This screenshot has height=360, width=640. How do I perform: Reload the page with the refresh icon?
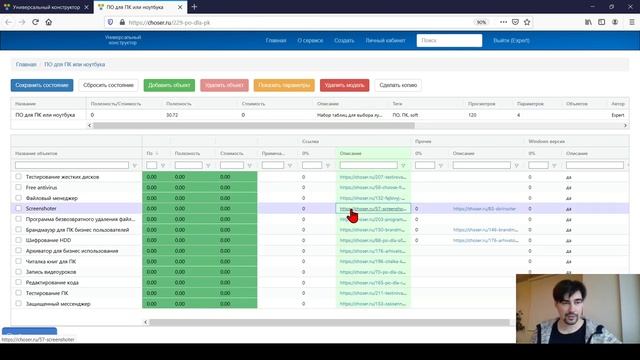[x=36, y=22]
